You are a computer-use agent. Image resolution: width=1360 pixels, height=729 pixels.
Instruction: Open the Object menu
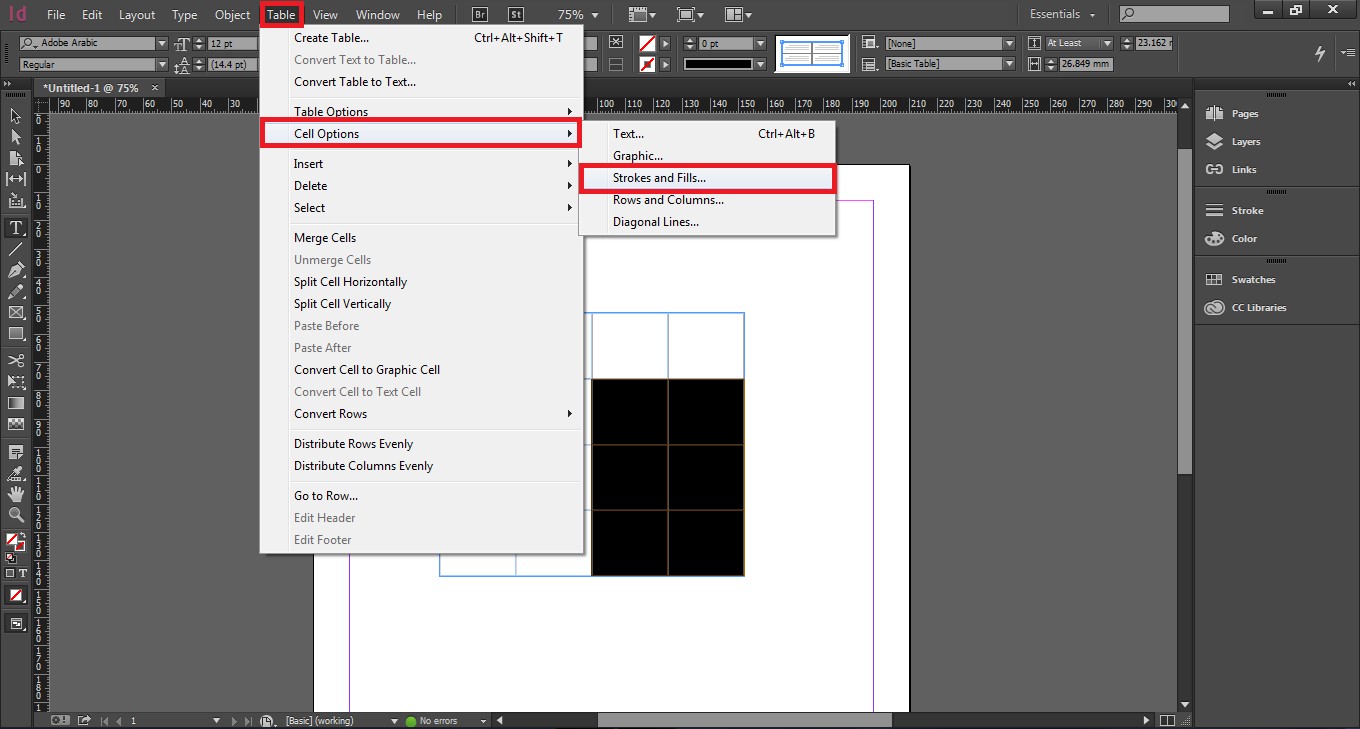coord(232,15)
